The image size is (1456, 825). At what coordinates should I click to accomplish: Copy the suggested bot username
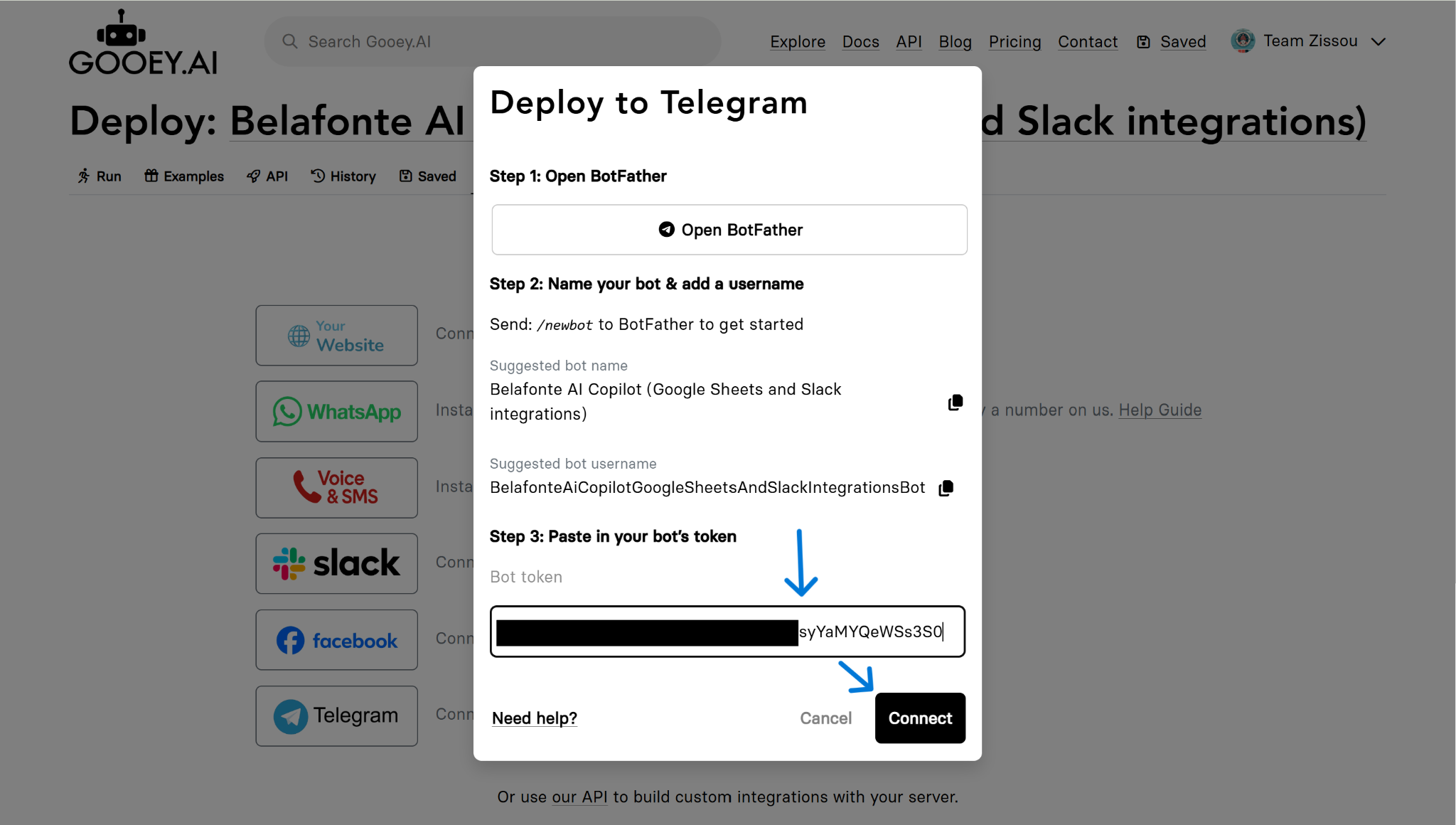pos(946,488)
